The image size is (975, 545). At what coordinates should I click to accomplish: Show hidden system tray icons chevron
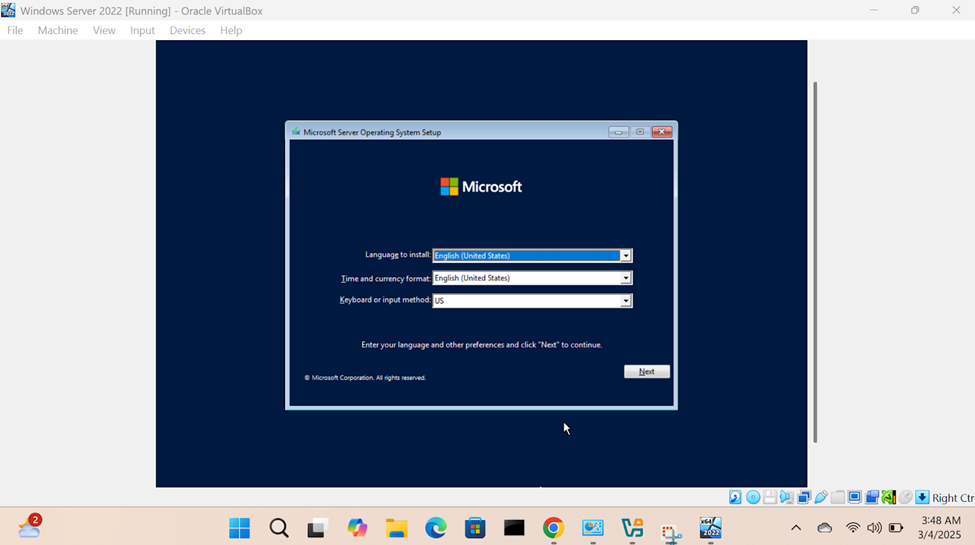click(x=796, y=528)
